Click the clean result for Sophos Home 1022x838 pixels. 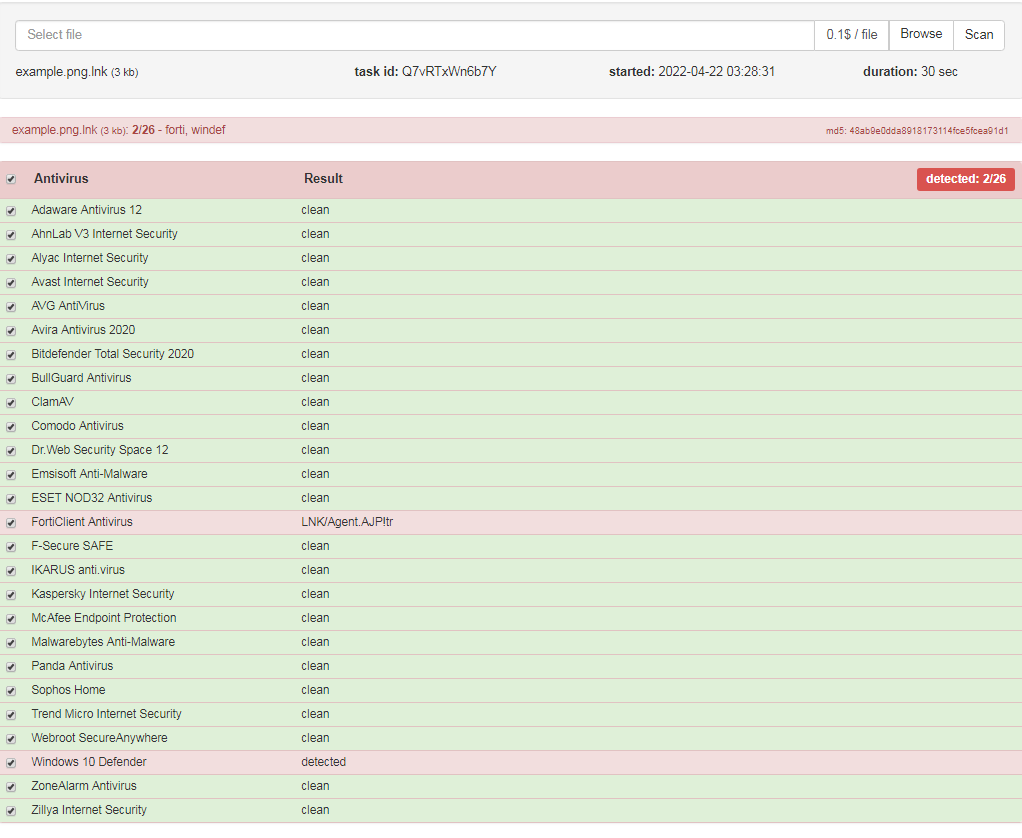[315, 690]
